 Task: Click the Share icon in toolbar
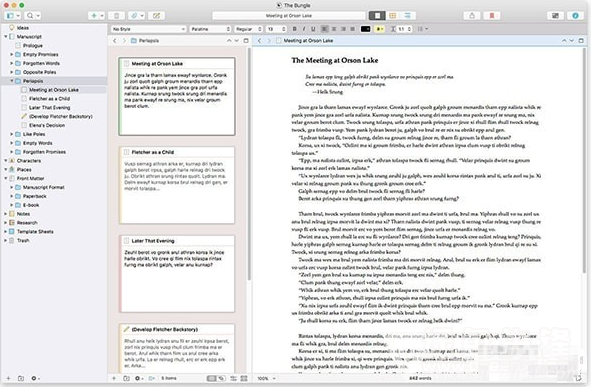click(472, 15)
